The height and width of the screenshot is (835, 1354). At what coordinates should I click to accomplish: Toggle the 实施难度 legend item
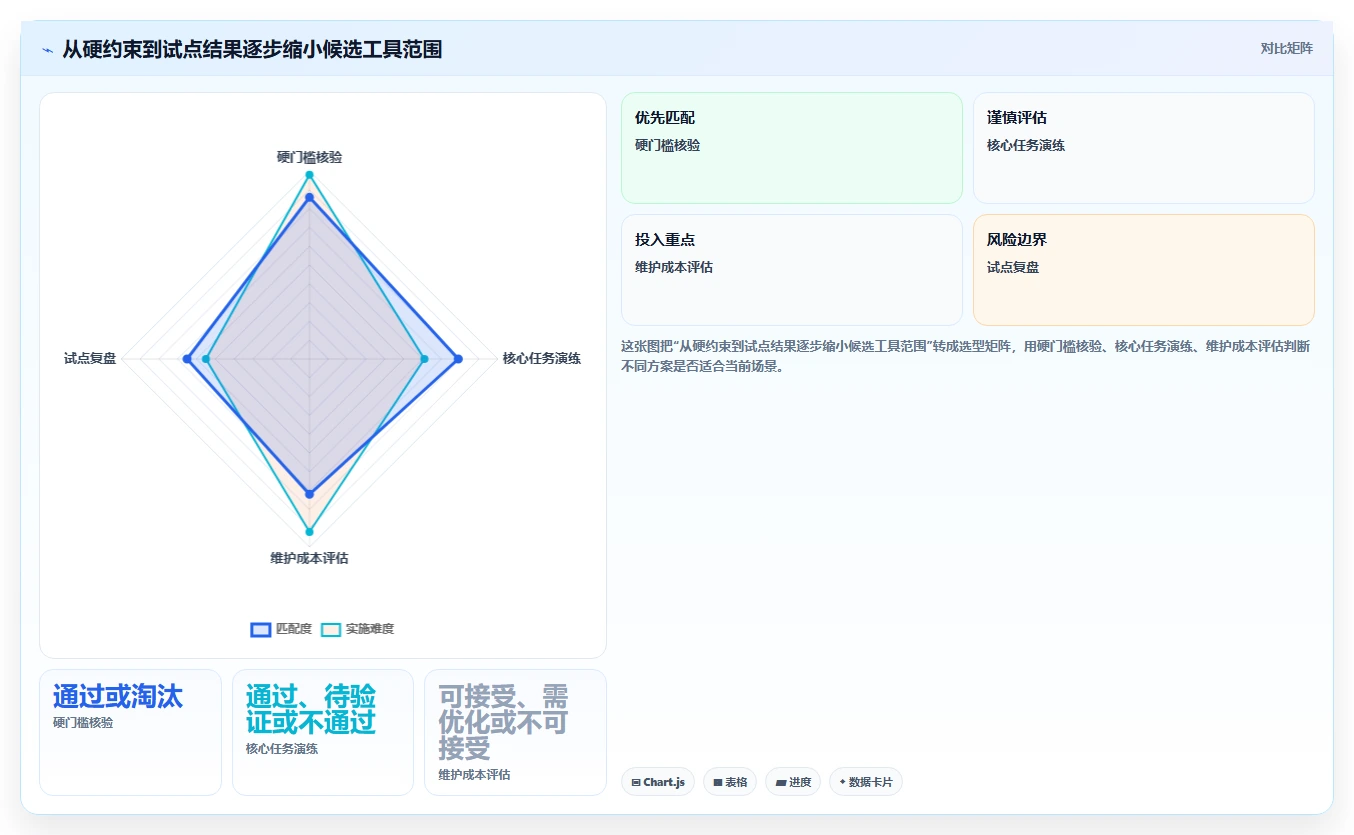(357, 629)
